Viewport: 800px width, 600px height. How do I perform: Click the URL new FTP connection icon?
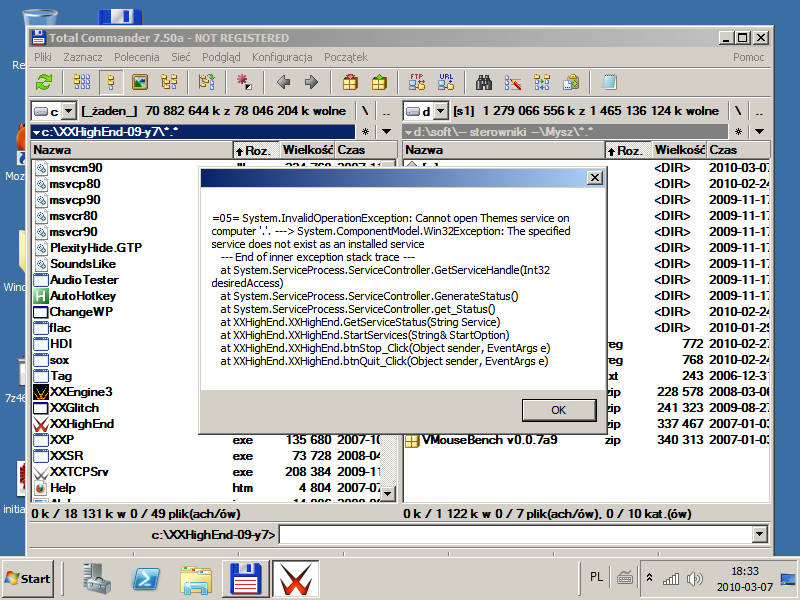[446, 82]
